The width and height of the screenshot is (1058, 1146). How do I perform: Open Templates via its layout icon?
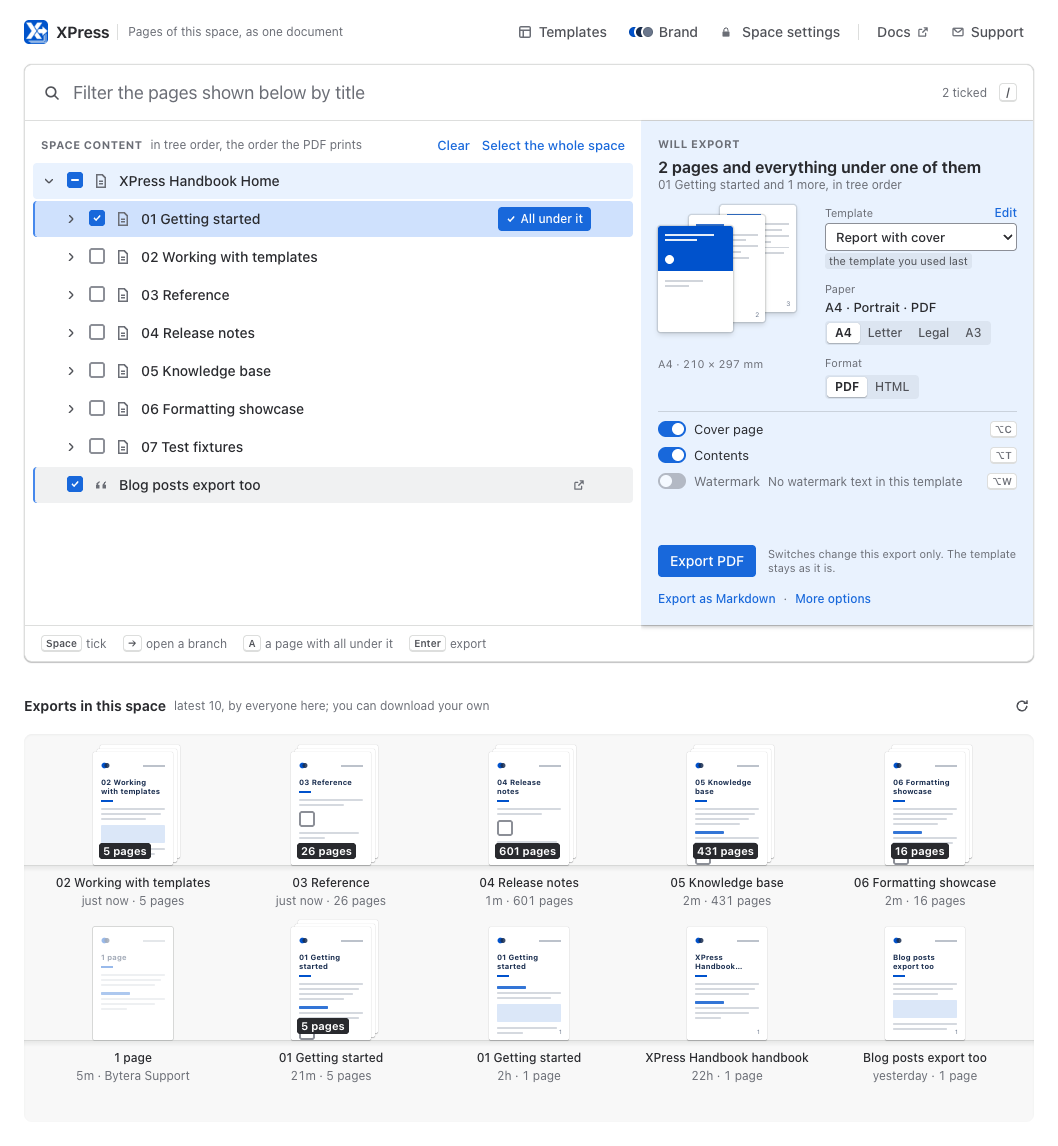click(x=525, y=32)
